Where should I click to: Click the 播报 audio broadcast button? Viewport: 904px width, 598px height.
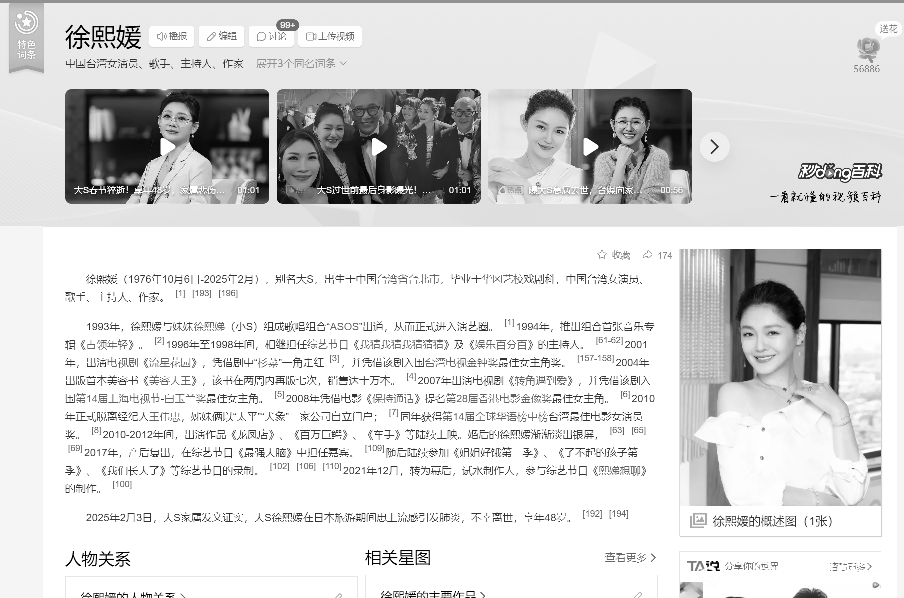(x=171, y=36)
